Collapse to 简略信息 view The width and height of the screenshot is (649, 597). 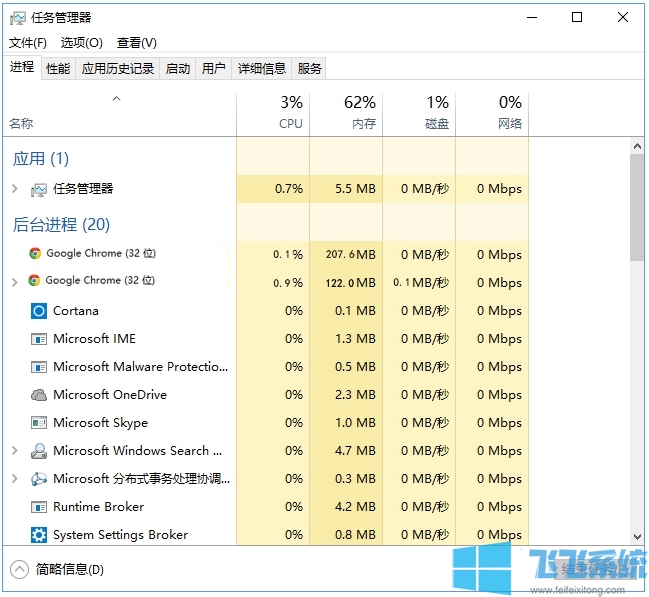57,570
